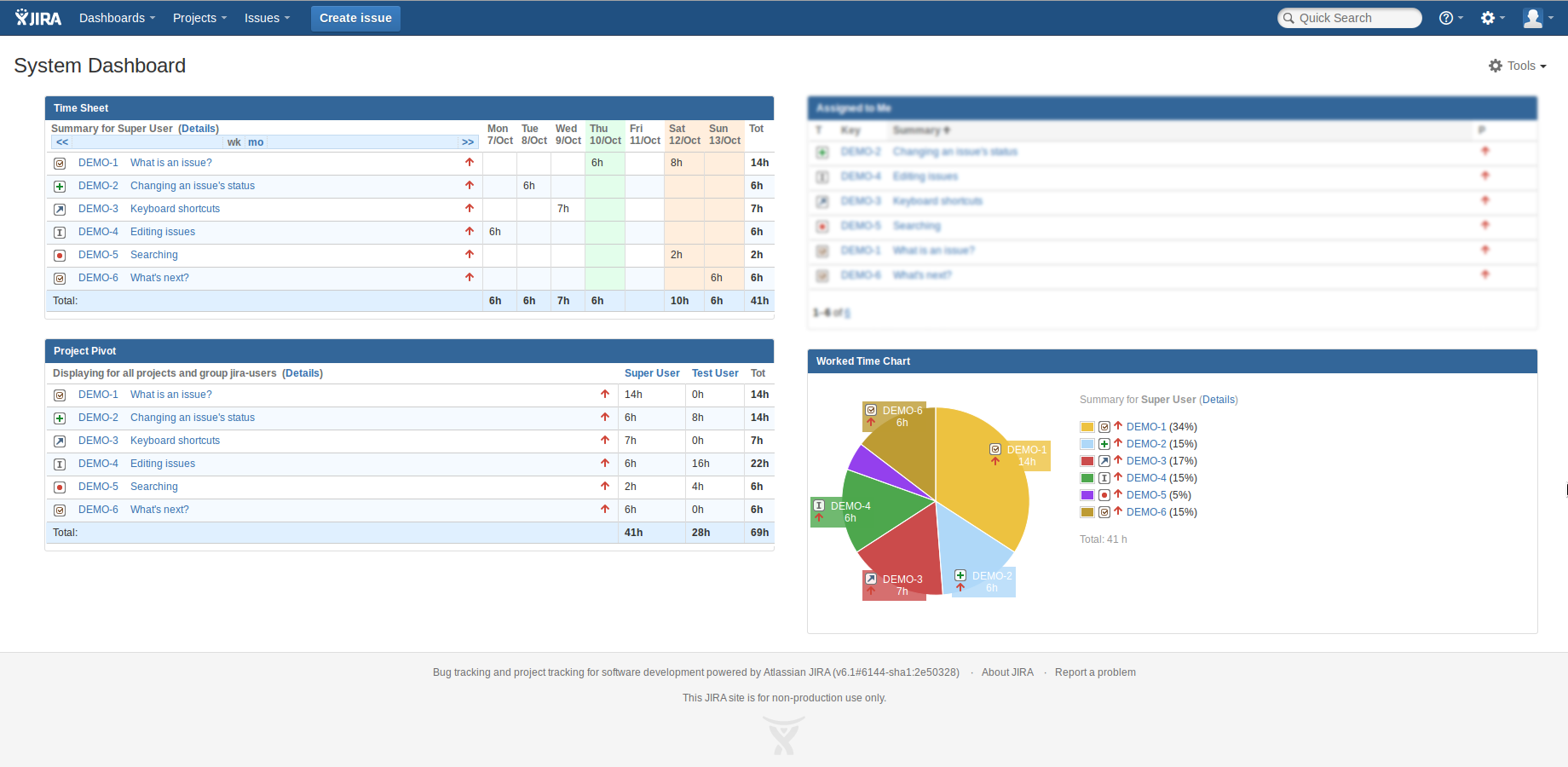Screen dimensions: 1568x767
Task: Open 'Keyboard shortcuts' summary in Time Sheet
Action: [x=175, y=209]
